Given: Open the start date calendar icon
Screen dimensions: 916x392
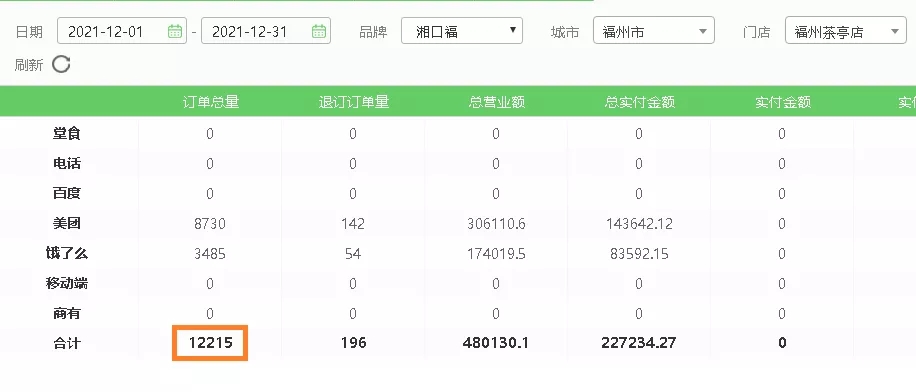Looking at the screenshot, I should point(175,32).
